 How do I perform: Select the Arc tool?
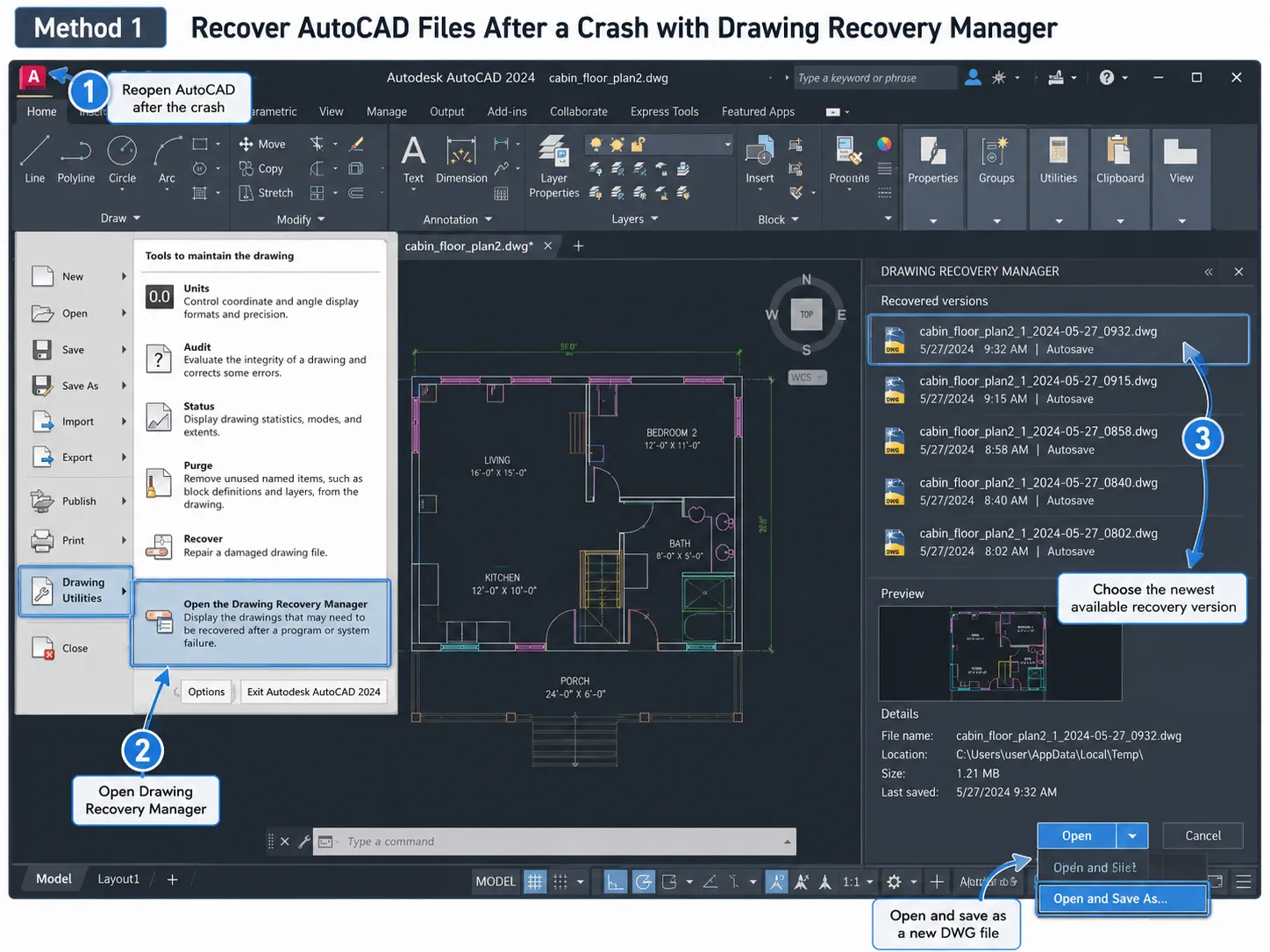pos(167,159)
